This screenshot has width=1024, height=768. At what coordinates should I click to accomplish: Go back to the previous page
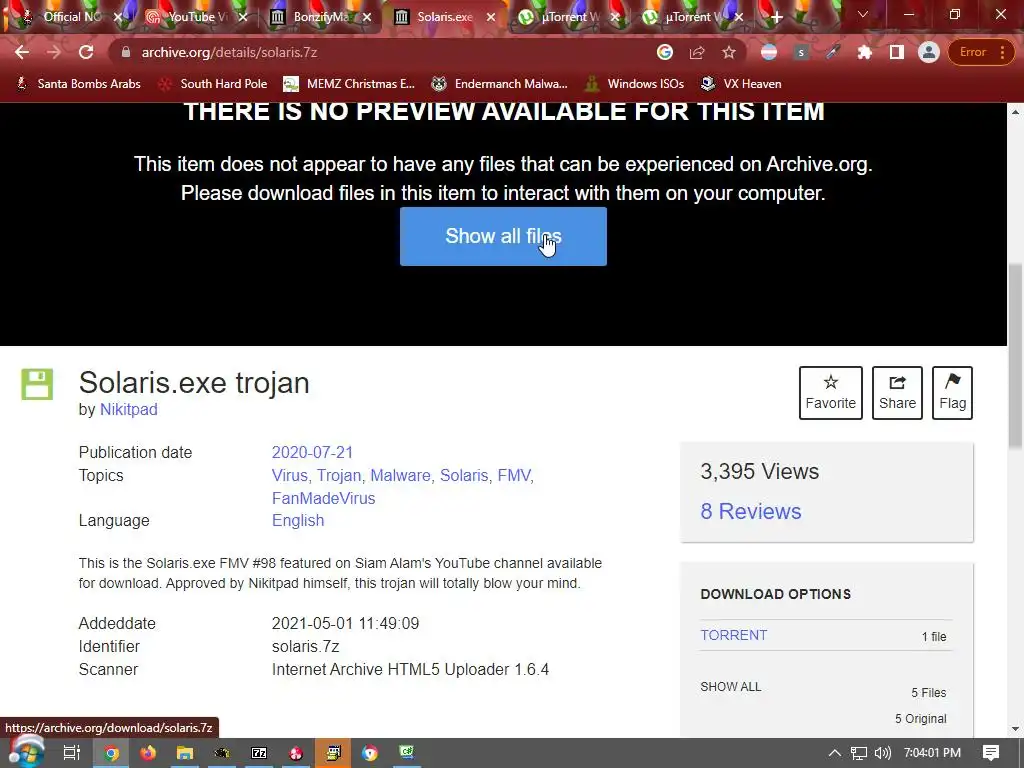click(x=22, y=52)
